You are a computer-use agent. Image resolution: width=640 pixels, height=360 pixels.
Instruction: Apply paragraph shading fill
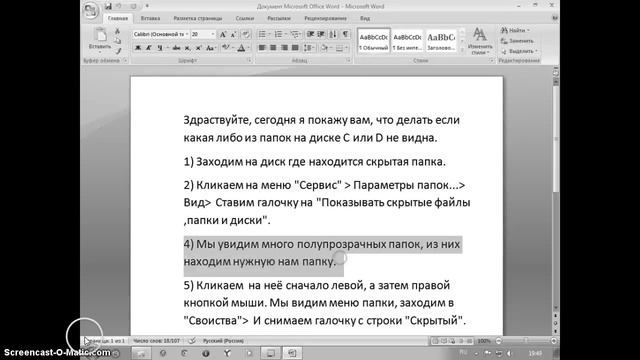pos(324,48)
